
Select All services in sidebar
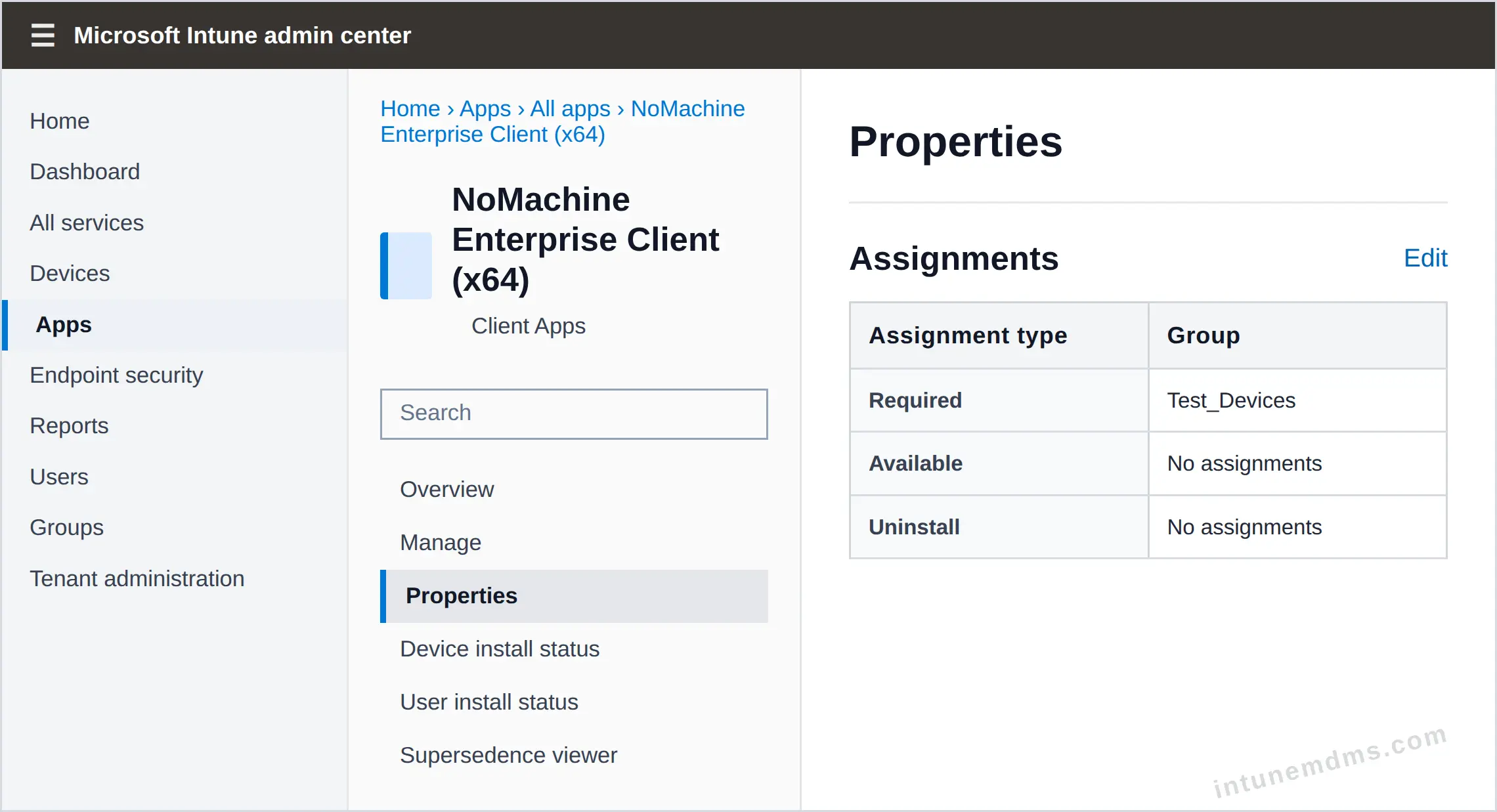(x=87, y=223)
